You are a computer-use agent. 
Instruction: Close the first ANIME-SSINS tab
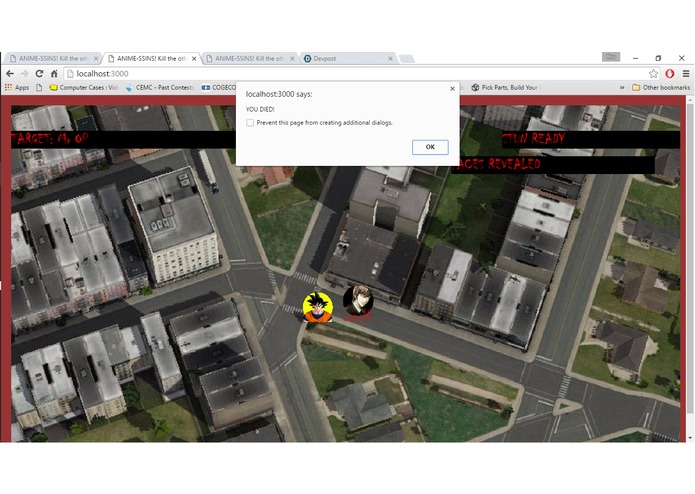pyautogui.click(x=96, y=58)
